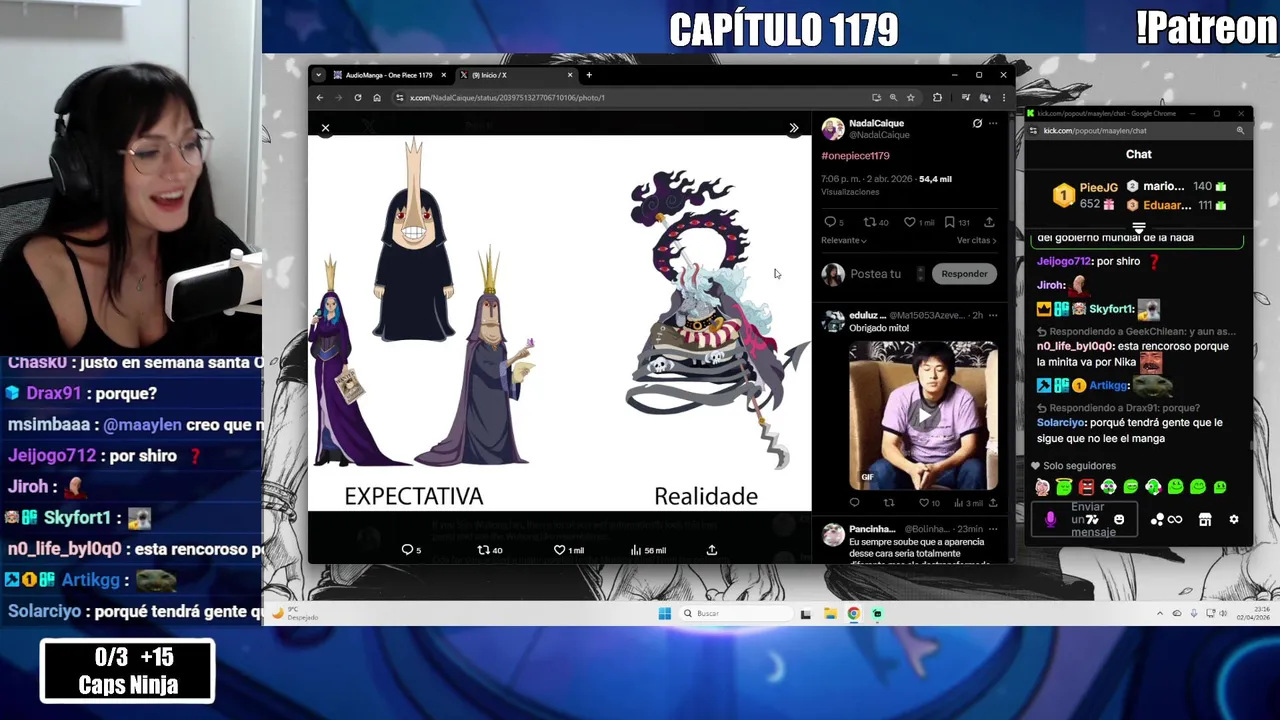Click the Buscar taskbar search box
Image resolution: width=1280 pixels, height=720 pixels.
736,614
